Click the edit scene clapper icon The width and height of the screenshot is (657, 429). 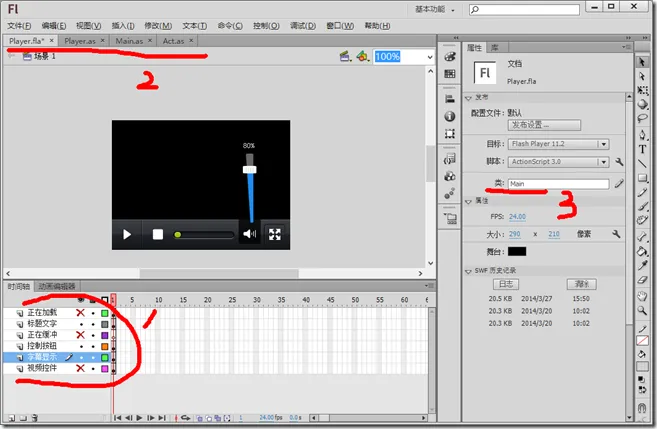pyautogui.click(x=344, y=57)
